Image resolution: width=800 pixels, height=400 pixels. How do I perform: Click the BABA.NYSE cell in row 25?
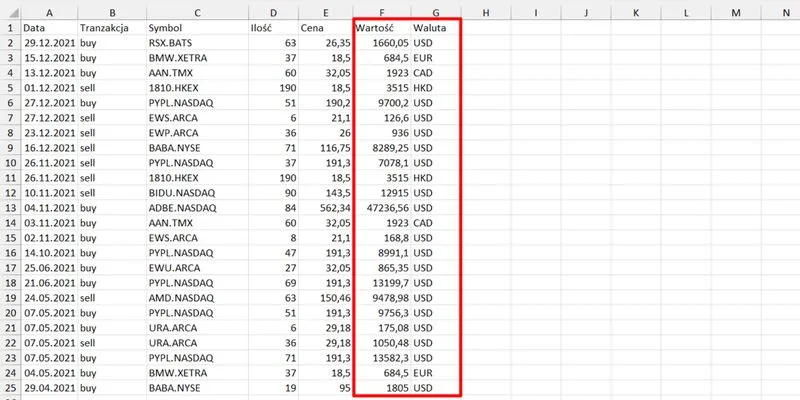coord(195,386)
